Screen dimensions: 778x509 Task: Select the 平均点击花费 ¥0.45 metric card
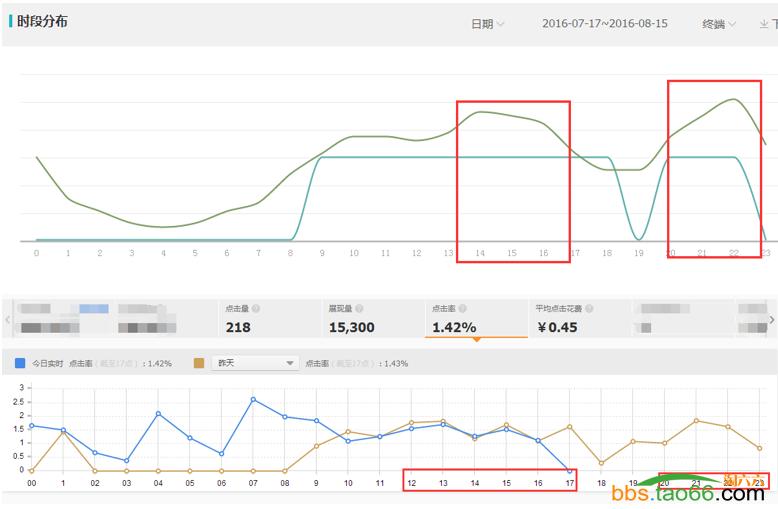point(580,318)
